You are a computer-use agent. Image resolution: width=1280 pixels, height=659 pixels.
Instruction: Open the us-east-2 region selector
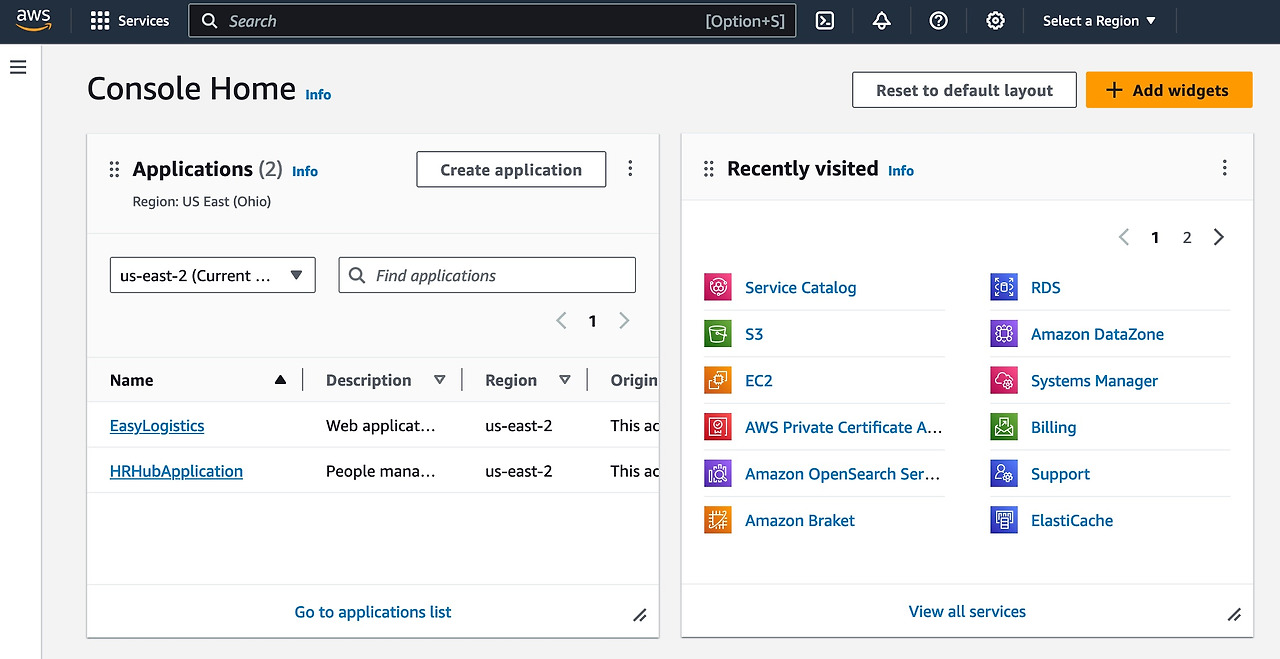tap(212, 275)
